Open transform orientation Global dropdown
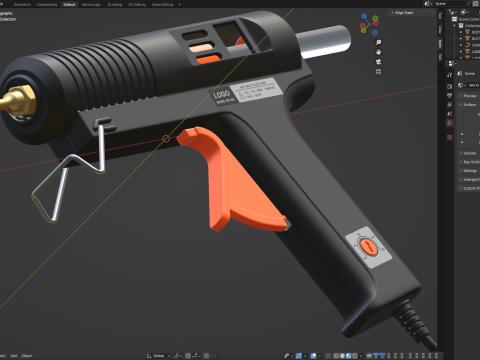 pos(158,356)
